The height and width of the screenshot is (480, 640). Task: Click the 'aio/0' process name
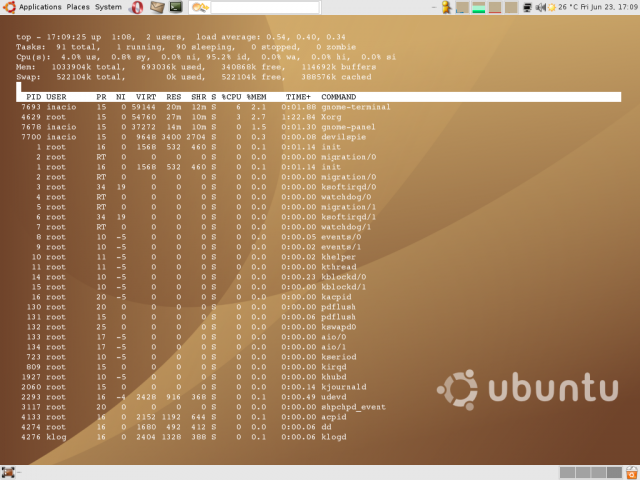coord(333,337)
